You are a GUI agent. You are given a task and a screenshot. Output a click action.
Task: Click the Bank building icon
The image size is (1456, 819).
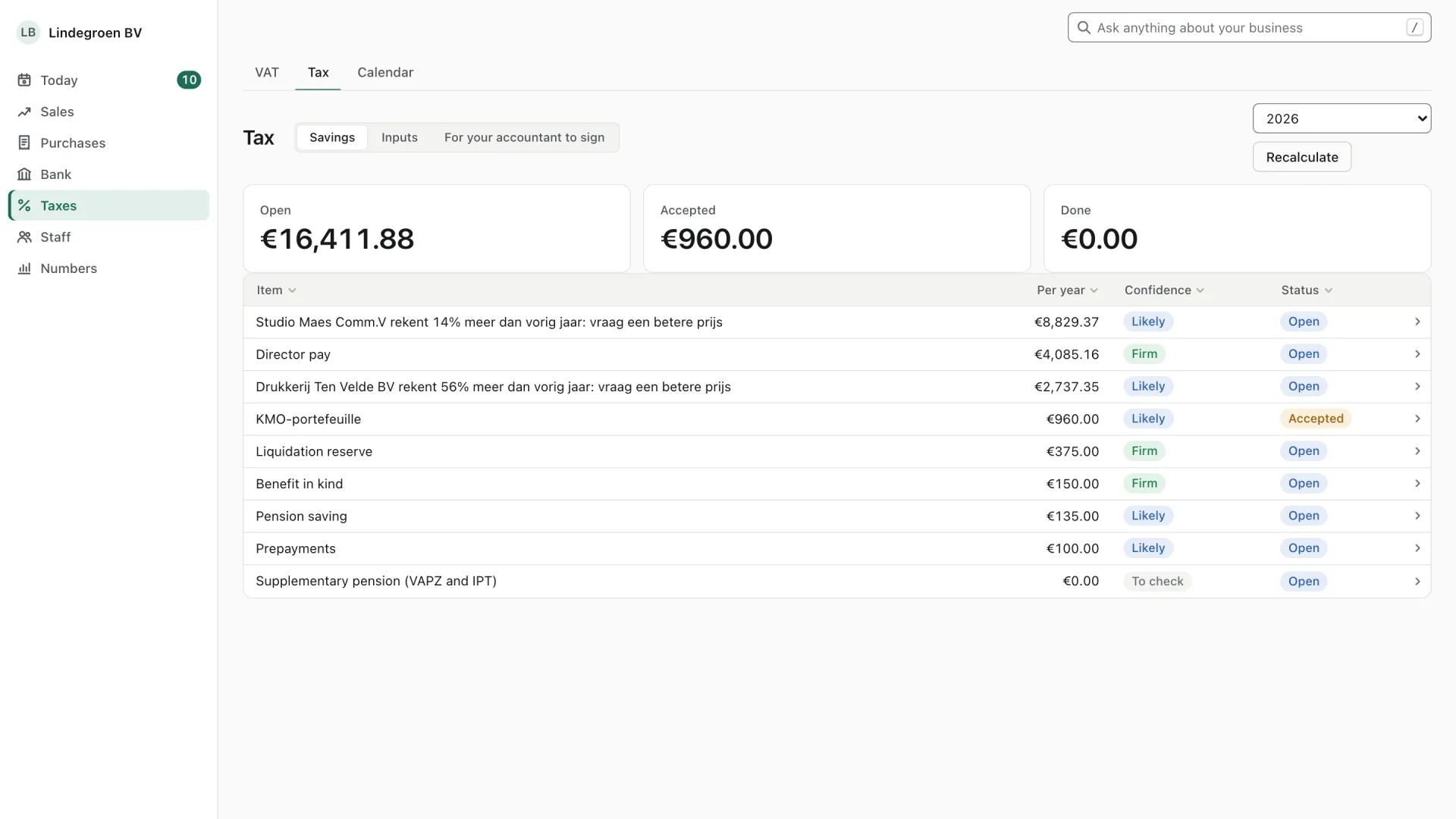tap(24, 174)
